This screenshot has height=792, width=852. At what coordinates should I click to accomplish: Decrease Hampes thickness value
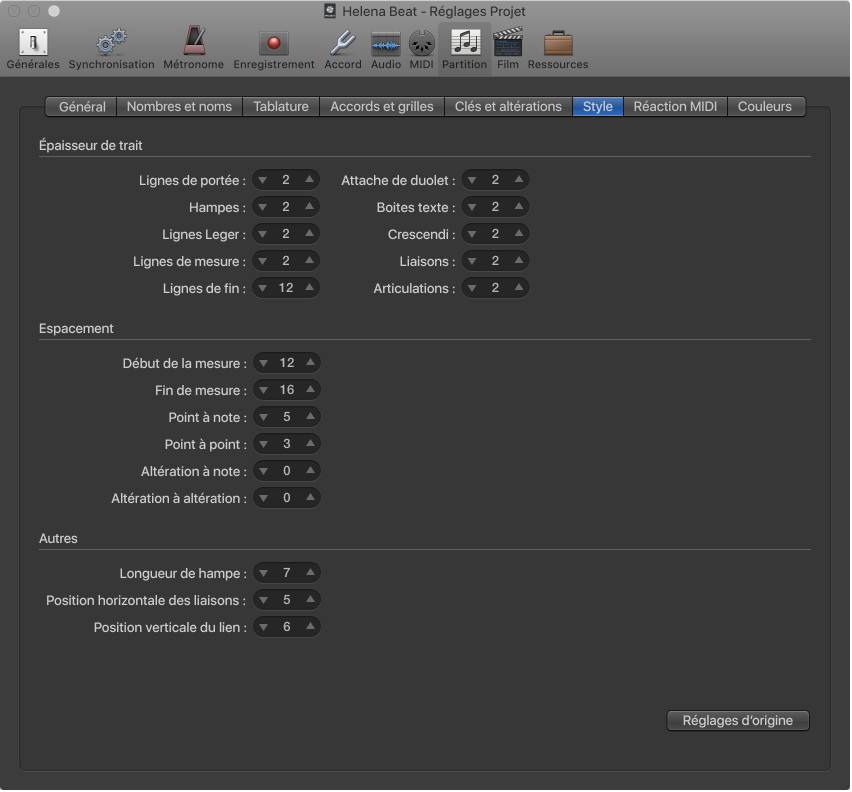pos(263,207)
